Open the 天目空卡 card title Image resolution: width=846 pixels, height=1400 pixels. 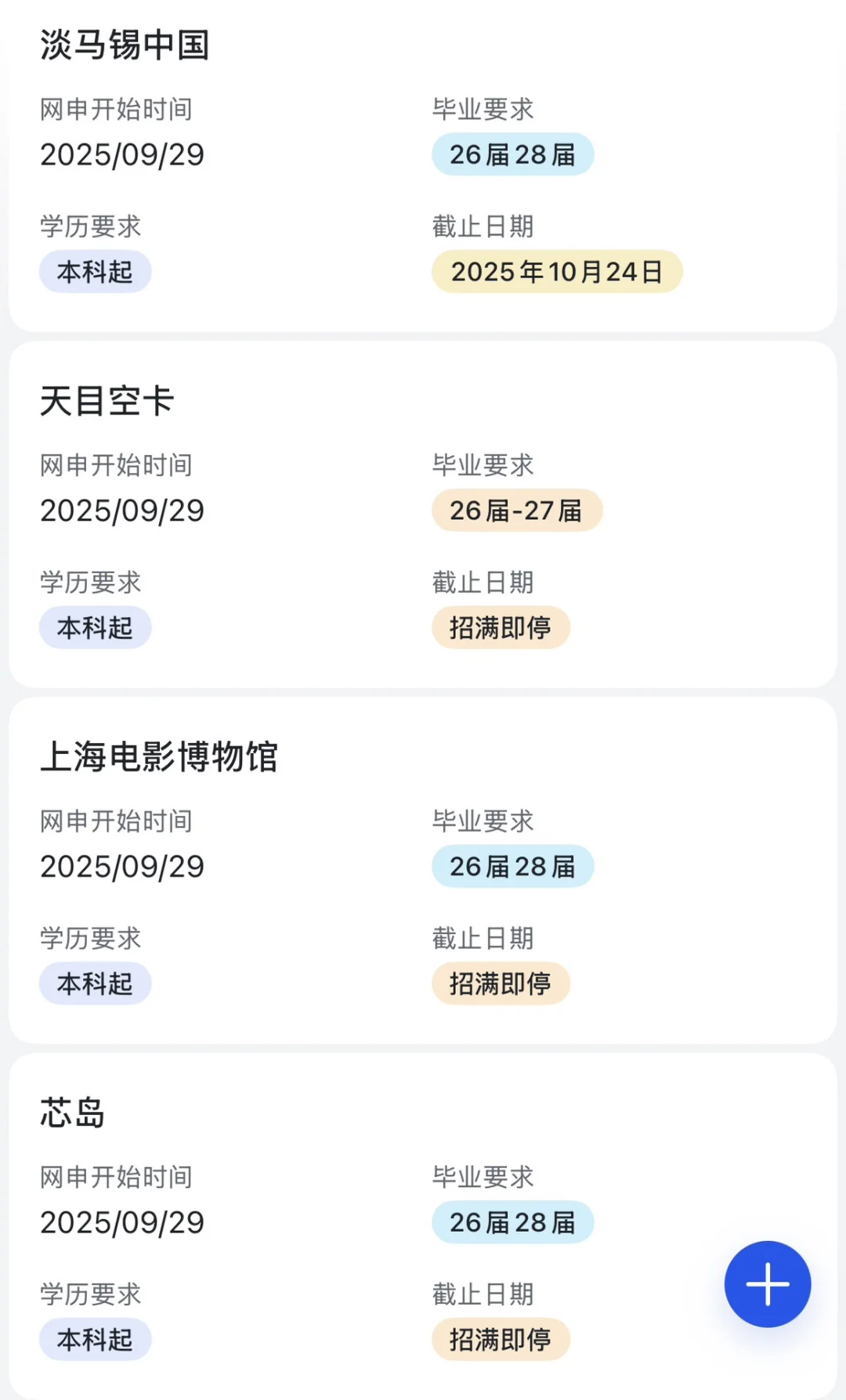tap(107, 401)
